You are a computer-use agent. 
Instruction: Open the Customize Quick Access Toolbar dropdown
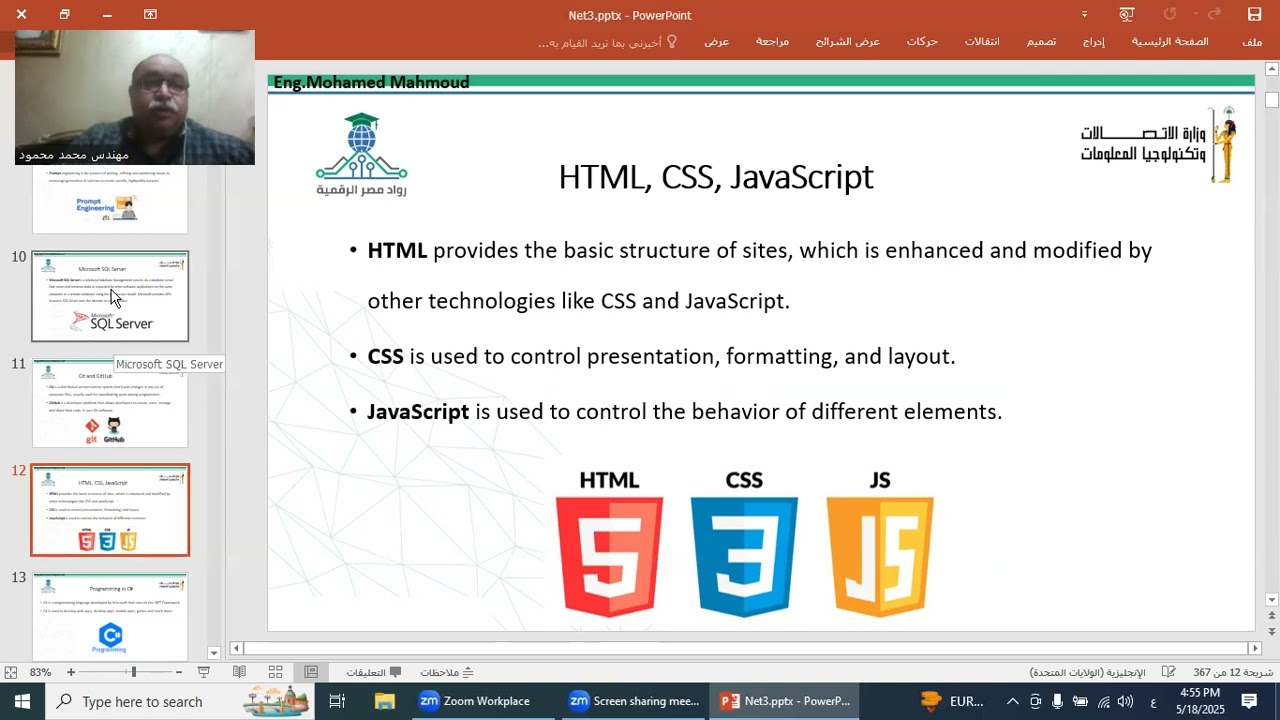click(x=1084, y=14)
